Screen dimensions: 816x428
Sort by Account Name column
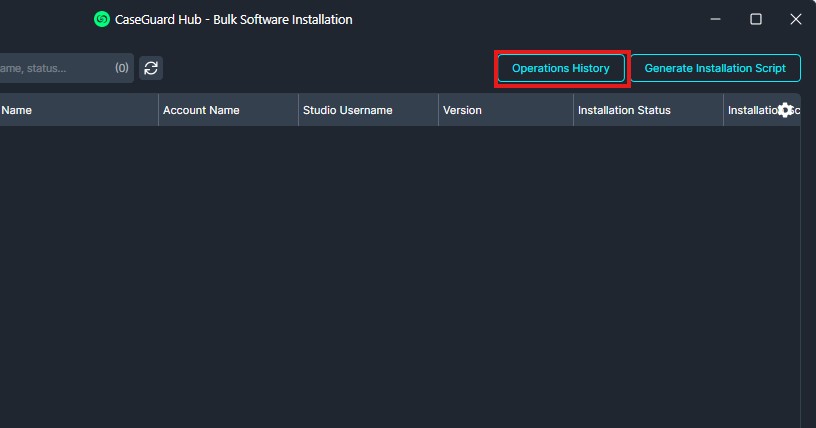pyautogui.click(x=228, y=110)
